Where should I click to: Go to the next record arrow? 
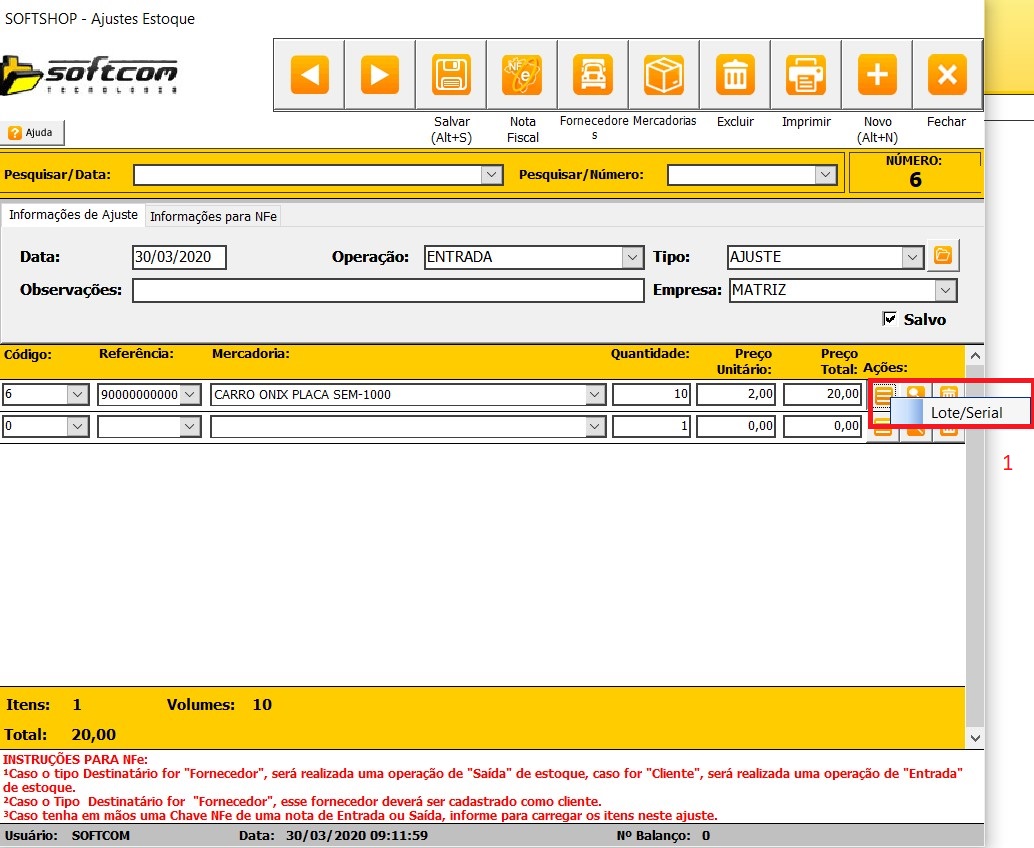(380, 75)
